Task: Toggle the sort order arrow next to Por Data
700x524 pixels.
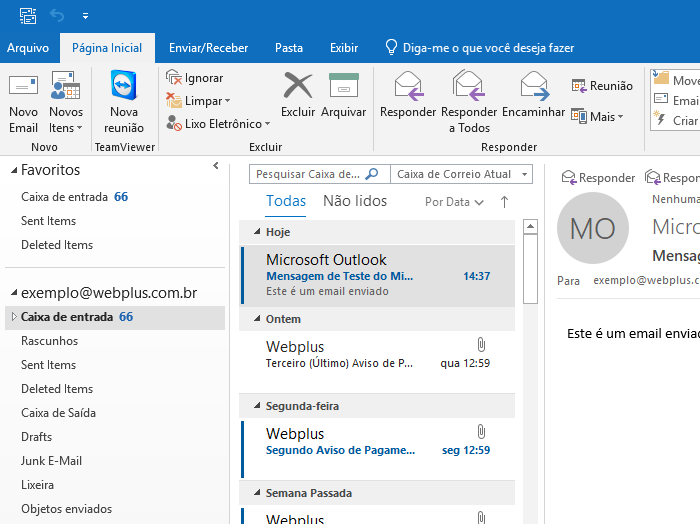Action: (x=504, y=202)
